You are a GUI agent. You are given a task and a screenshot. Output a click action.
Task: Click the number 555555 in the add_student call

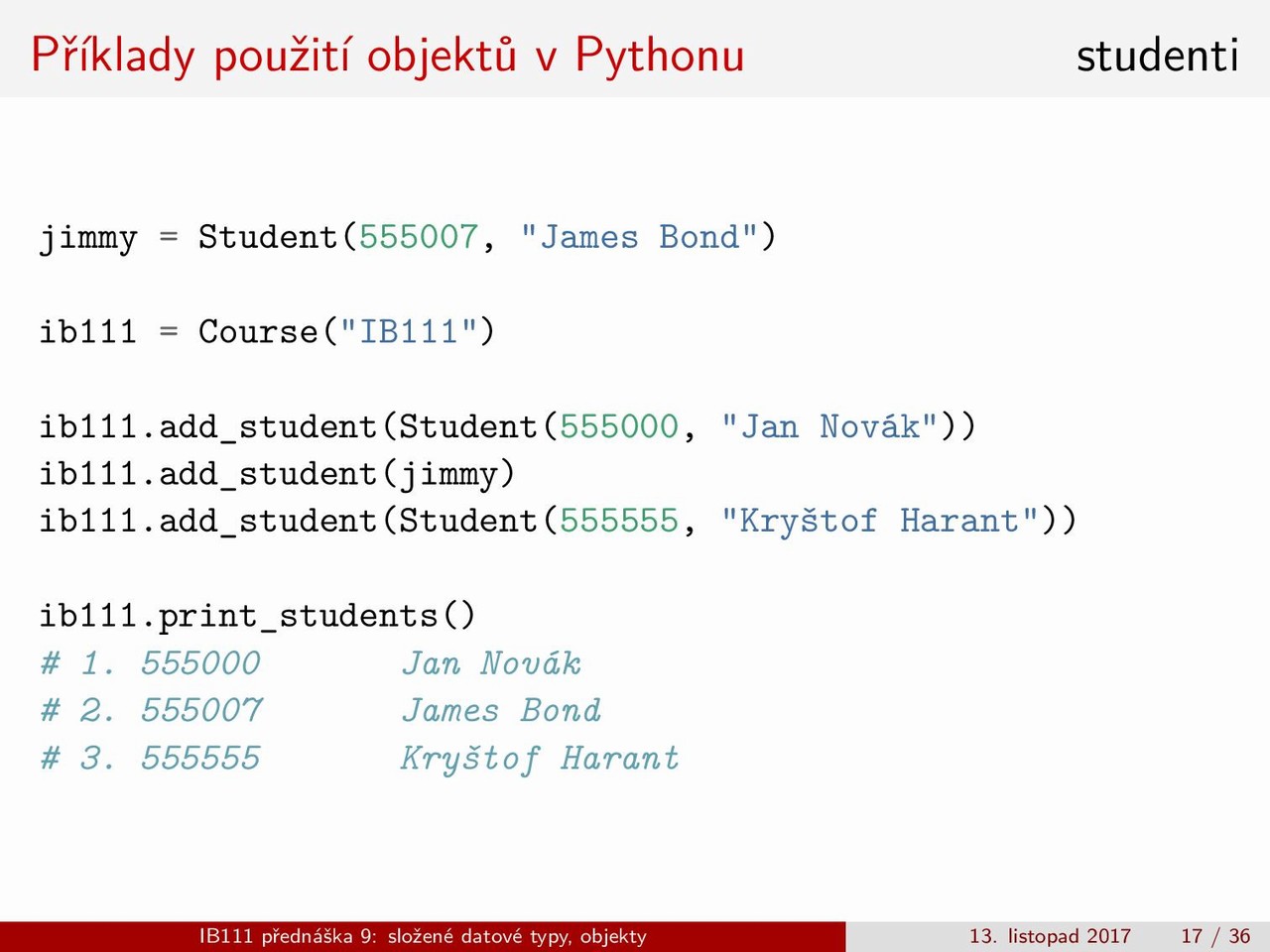619,521
